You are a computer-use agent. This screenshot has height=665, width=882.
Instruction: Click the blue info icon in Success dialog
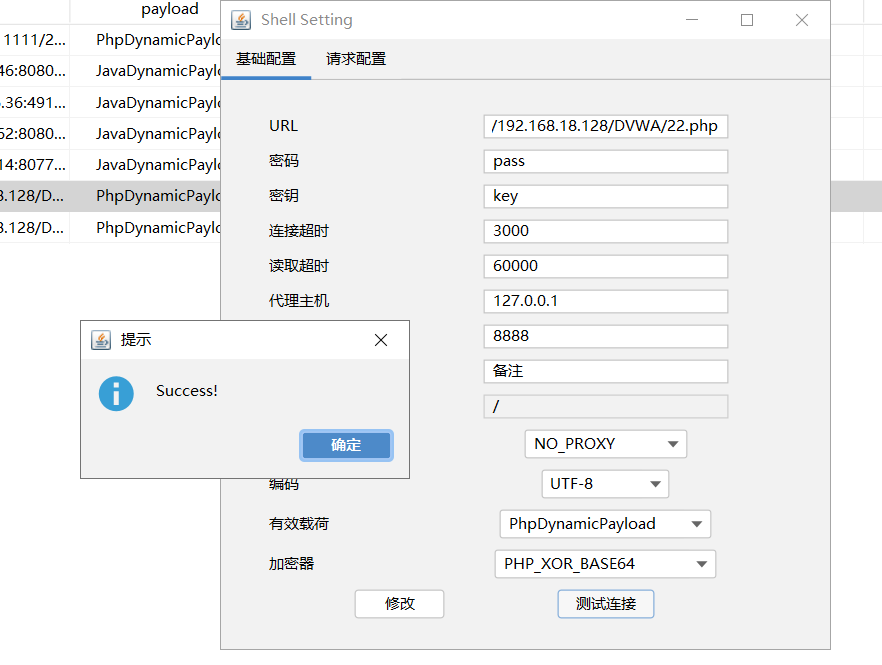pos(116,394)
